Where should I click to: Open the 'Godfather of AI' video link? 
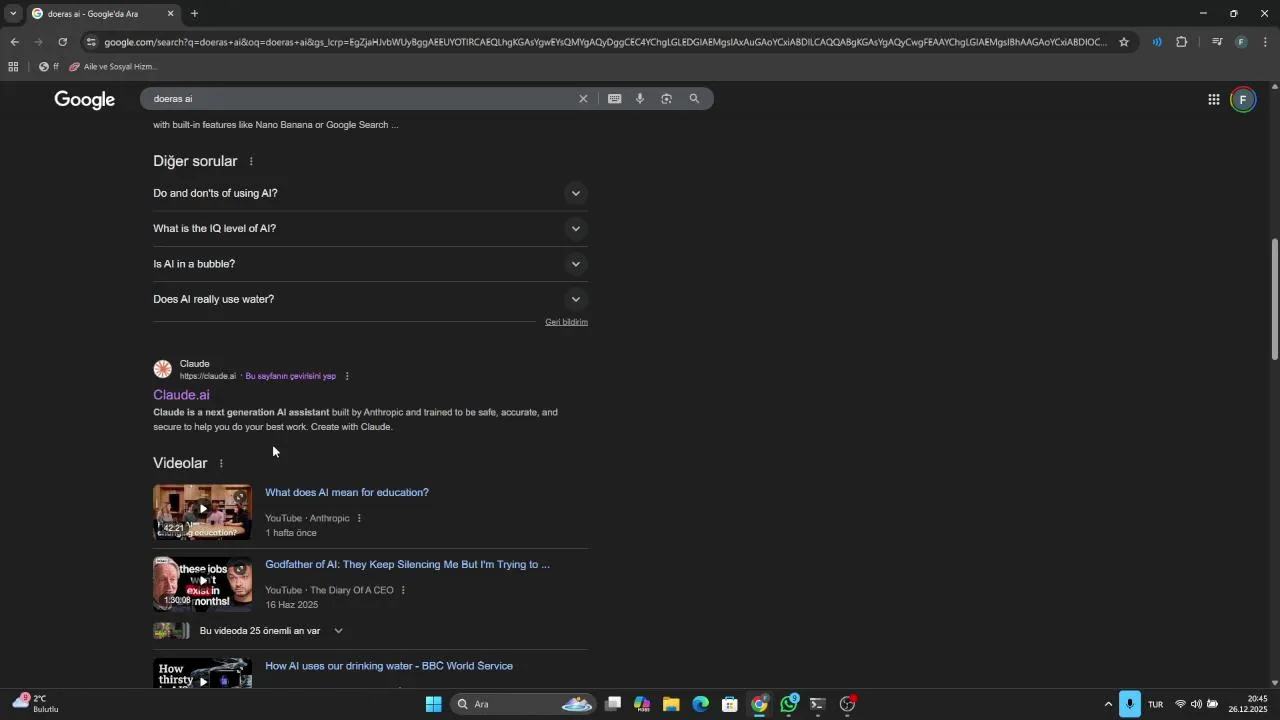(x=407, y=564)
